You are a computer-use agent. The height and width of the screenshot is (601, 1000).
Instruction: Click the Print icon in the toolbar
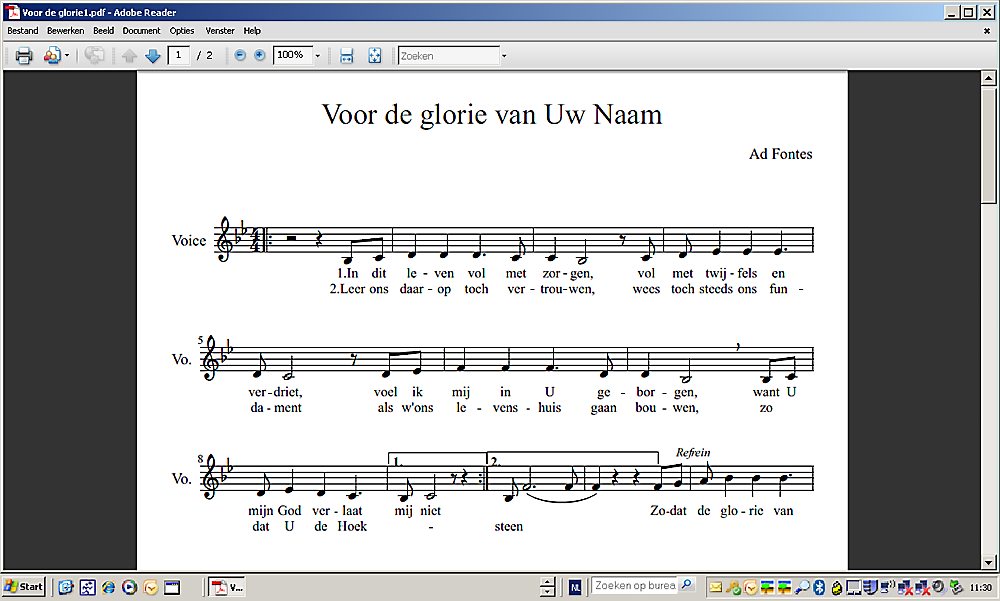[x=24, y=56]
